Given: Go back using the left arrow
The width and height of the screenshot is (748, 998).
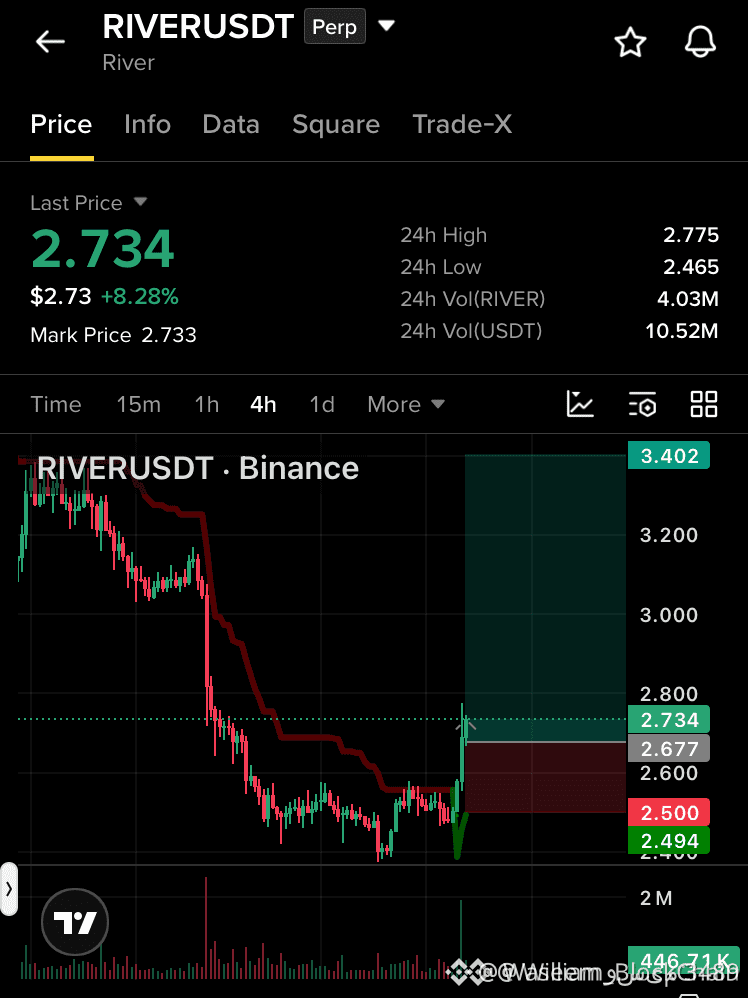Looking at the screenshot, I should click(x=50, y=42).
